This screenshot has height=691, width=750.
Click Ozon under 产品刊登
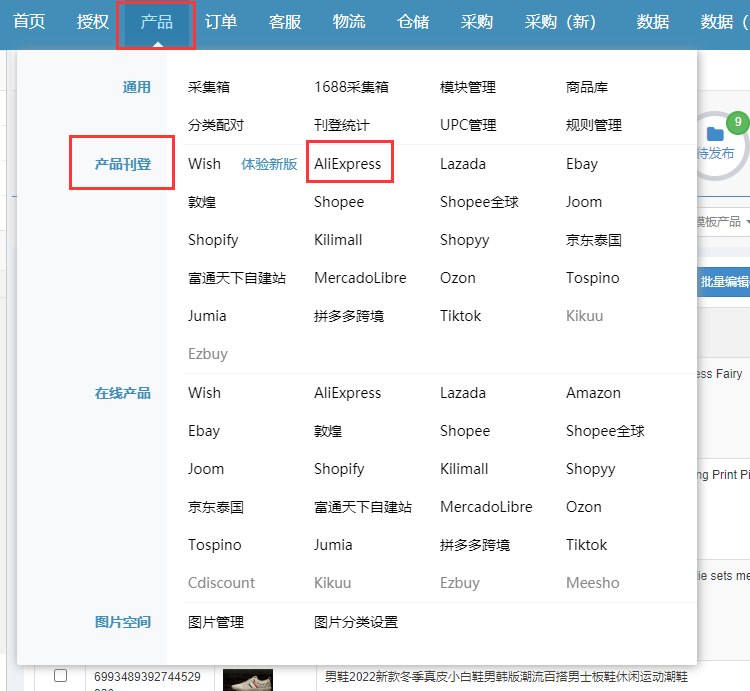coord(458,278)
